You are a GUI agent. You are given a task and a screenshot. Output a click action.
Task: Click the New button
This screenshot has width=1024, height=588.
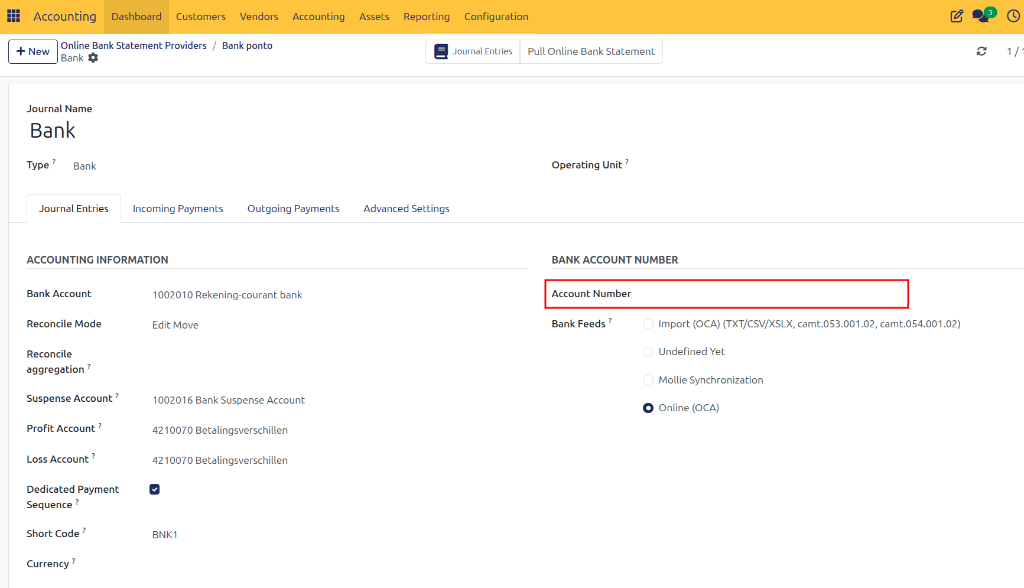33,52
